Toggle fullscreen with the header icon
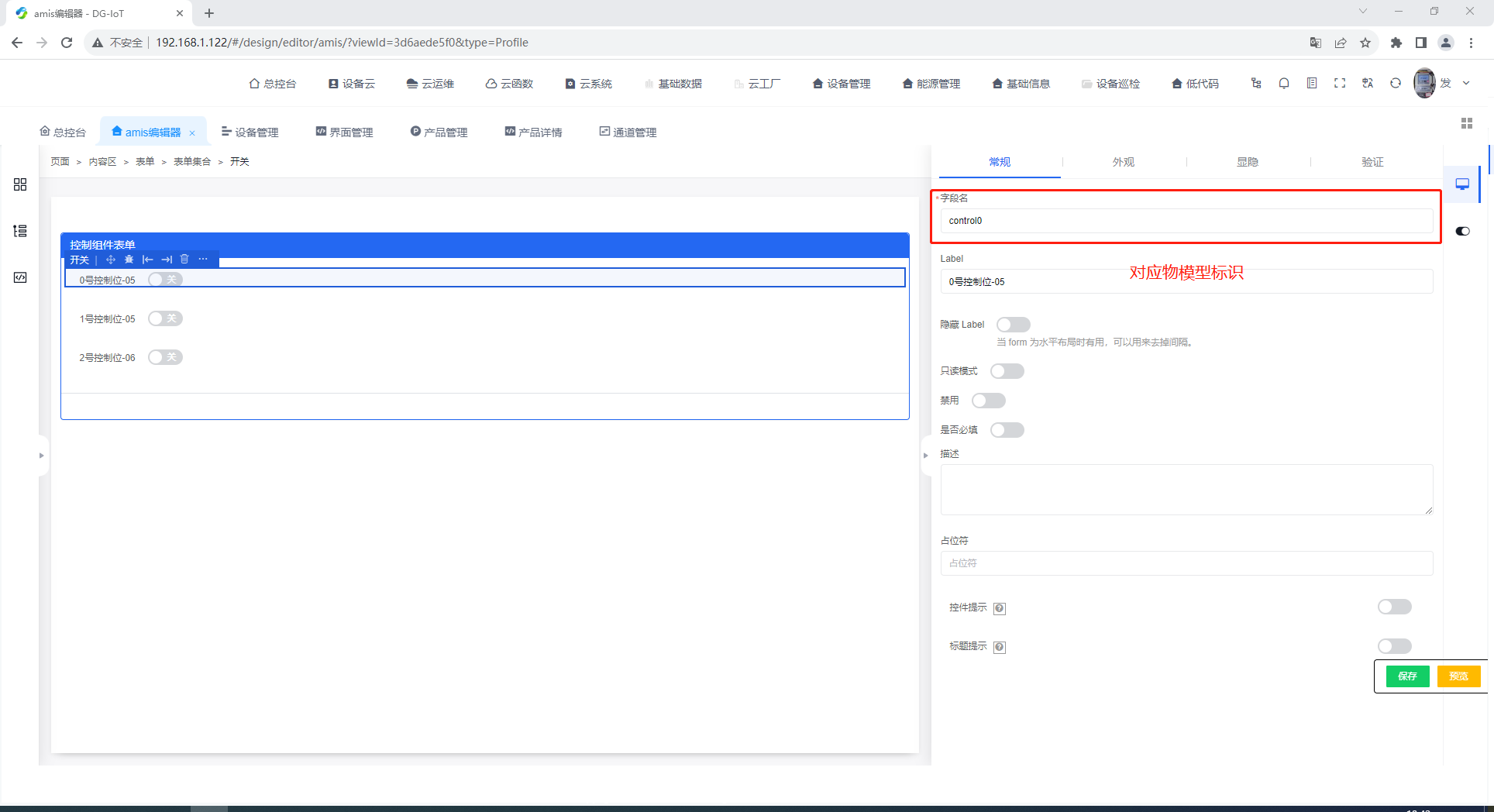 1340,83
